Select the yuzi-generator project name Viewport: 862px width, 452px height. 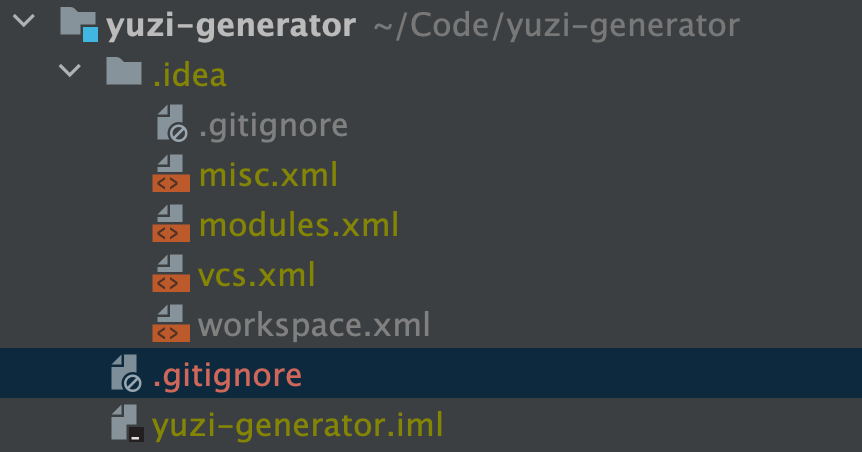tap(230, 25)
